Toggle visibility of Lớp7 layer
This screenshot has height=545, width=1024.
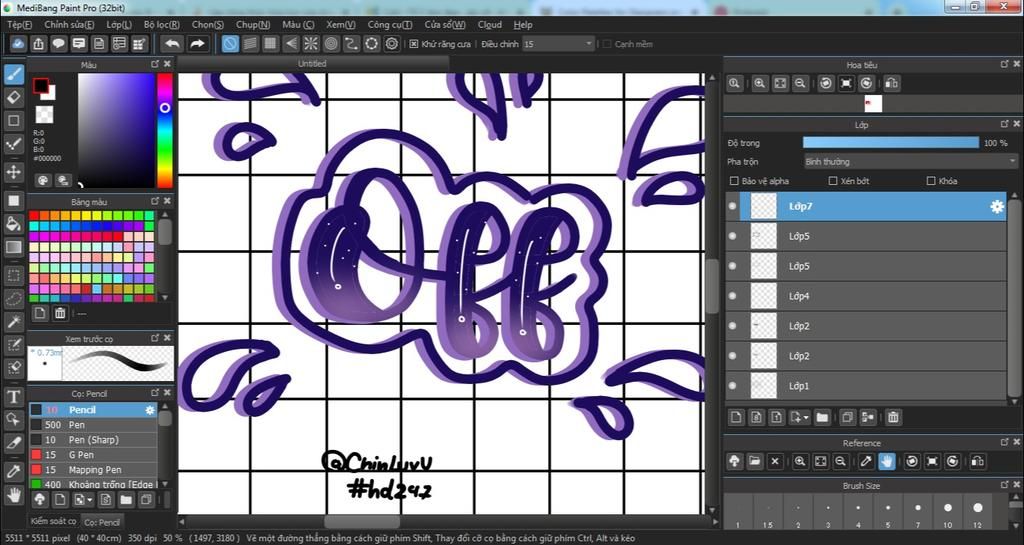pyautogui.click(x=732, y=206)
